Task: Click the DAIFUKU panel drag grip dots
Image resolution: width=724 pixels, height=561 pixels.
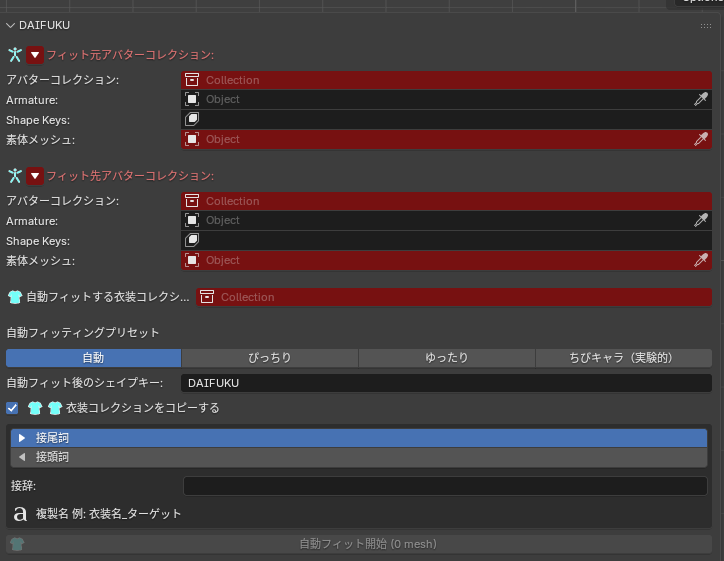Action: 706,26
